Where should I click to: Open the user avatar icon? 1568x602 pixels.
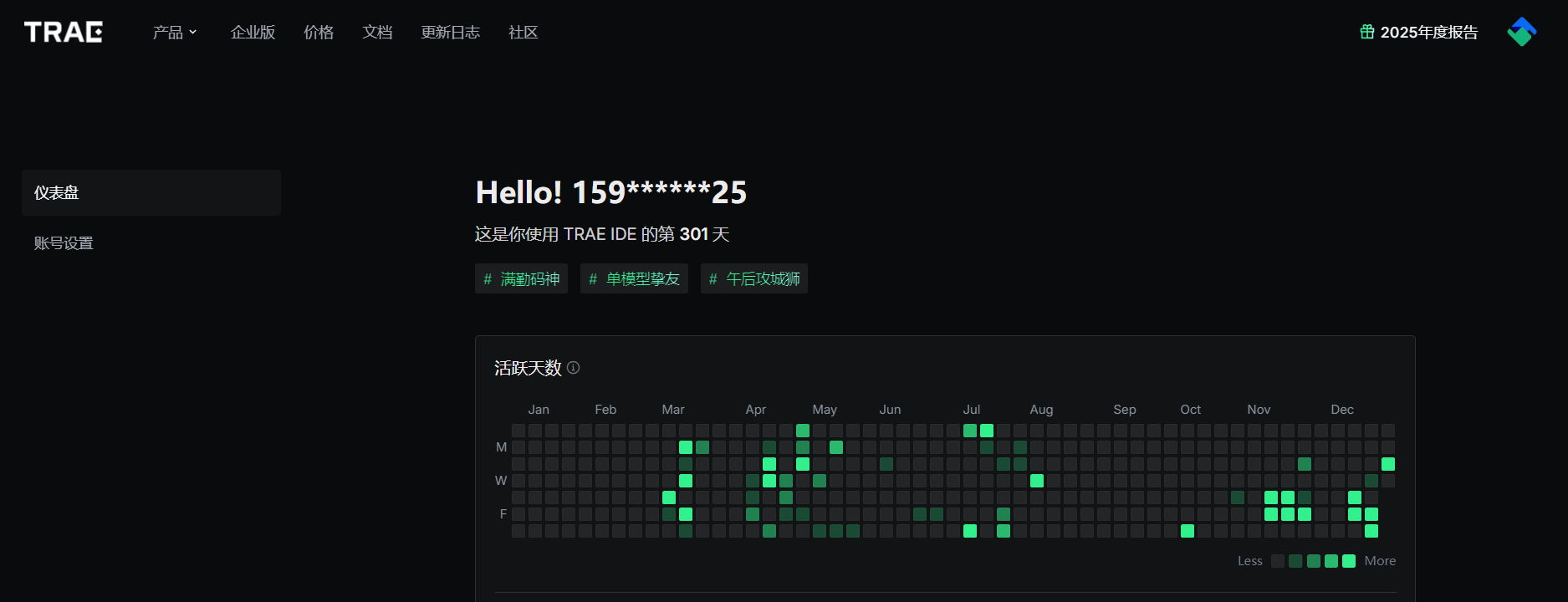point(1522,32)
